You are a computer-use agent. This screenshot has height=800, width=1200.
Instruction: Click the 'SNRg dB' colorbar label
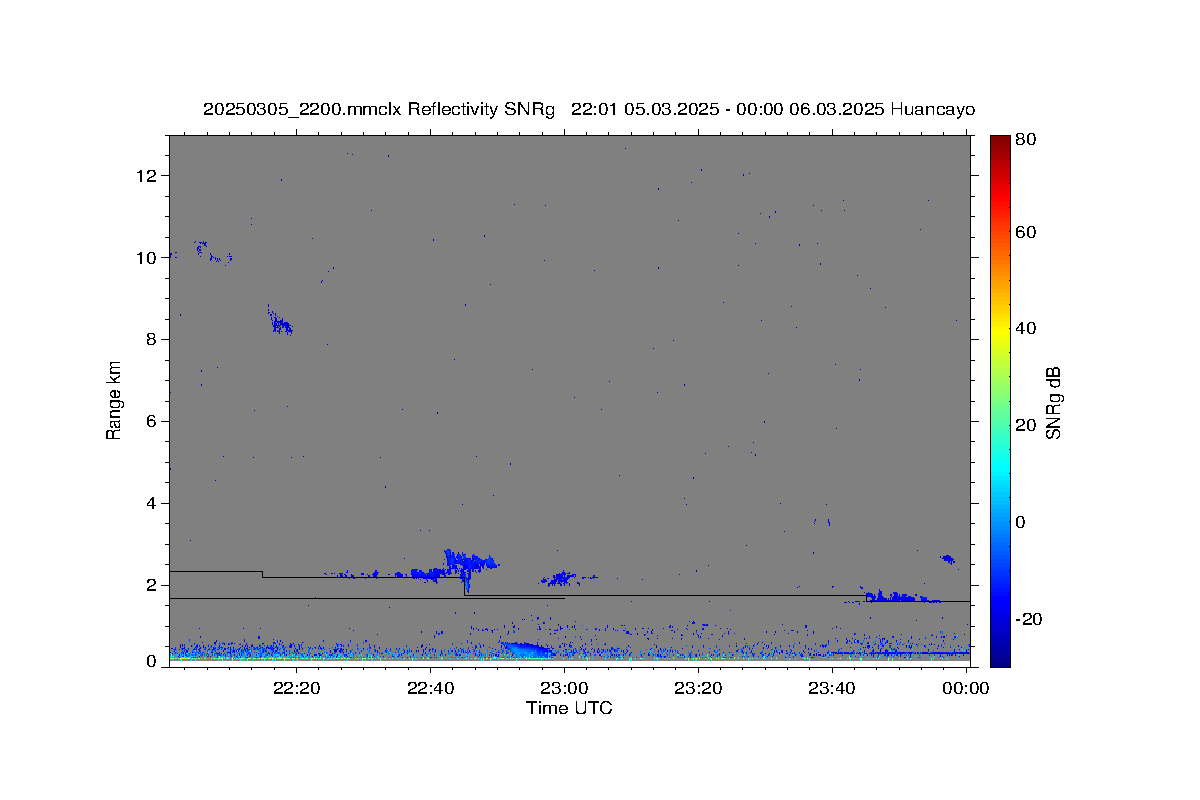click(1053, 402)
